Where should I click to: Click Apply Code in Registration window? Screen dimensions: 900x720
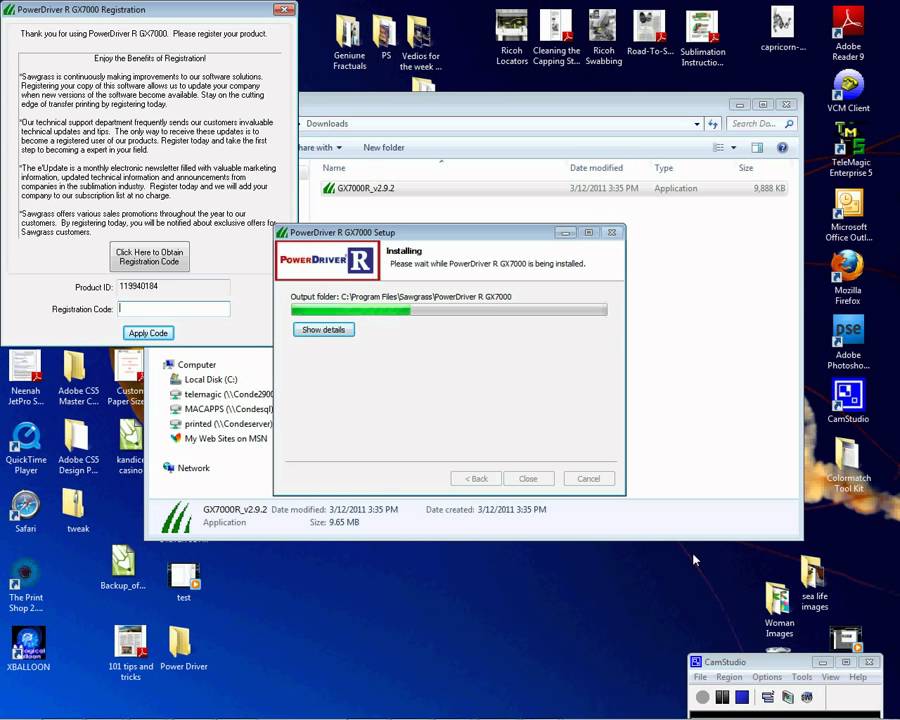click(148, 333)
